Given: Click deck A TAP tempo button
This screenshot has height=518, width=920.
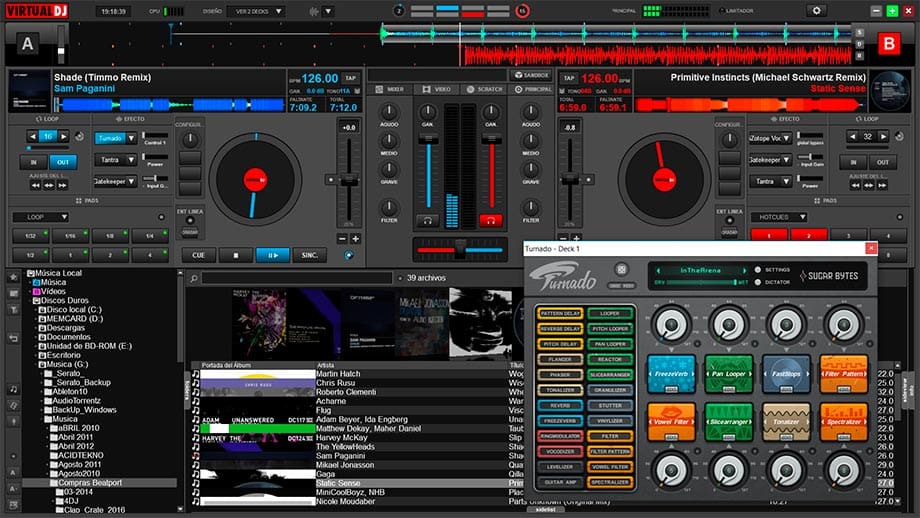Looking at the screenshot, I should [351, 78].
